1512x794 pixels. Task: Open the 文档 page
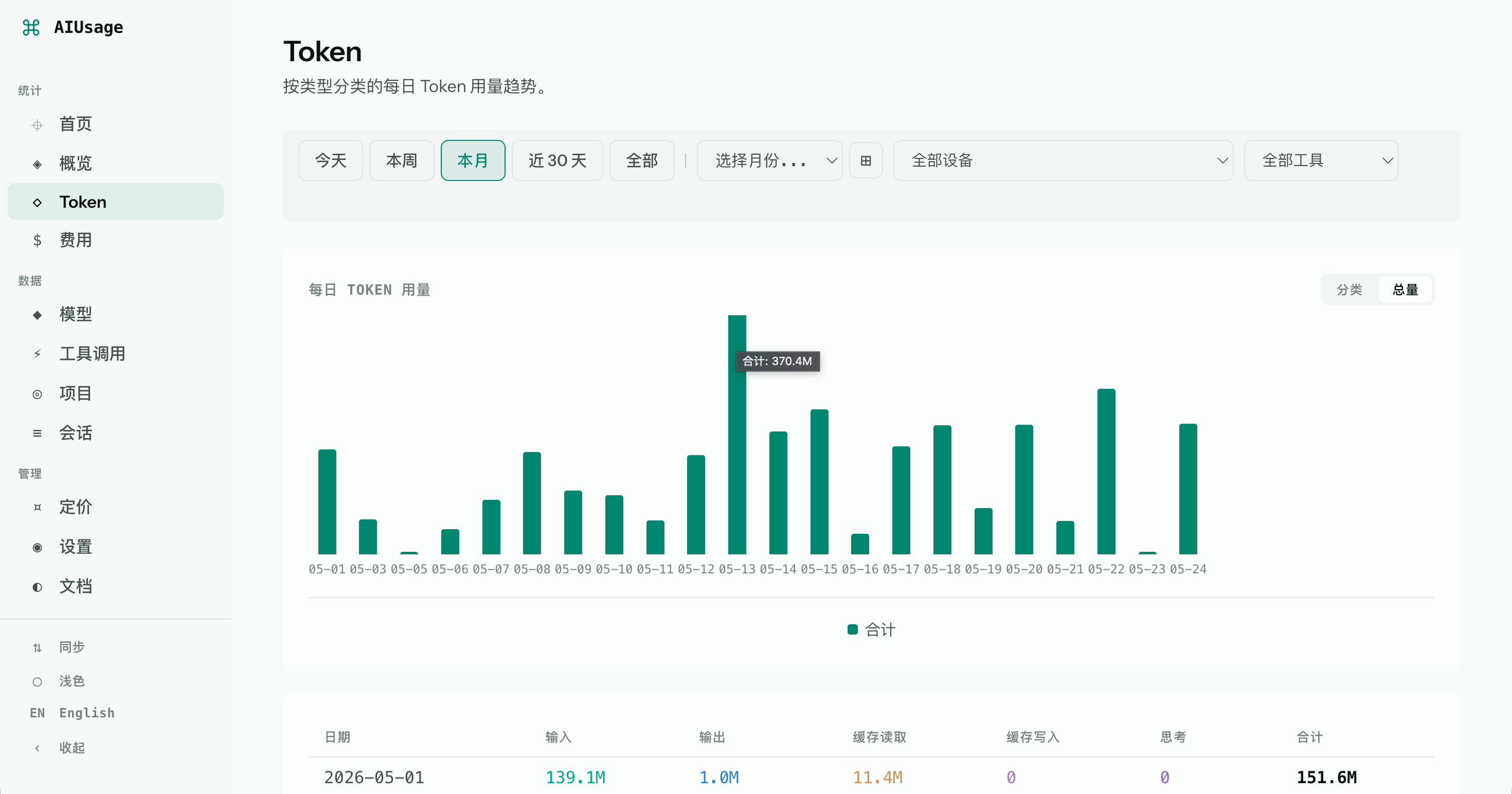116,586
